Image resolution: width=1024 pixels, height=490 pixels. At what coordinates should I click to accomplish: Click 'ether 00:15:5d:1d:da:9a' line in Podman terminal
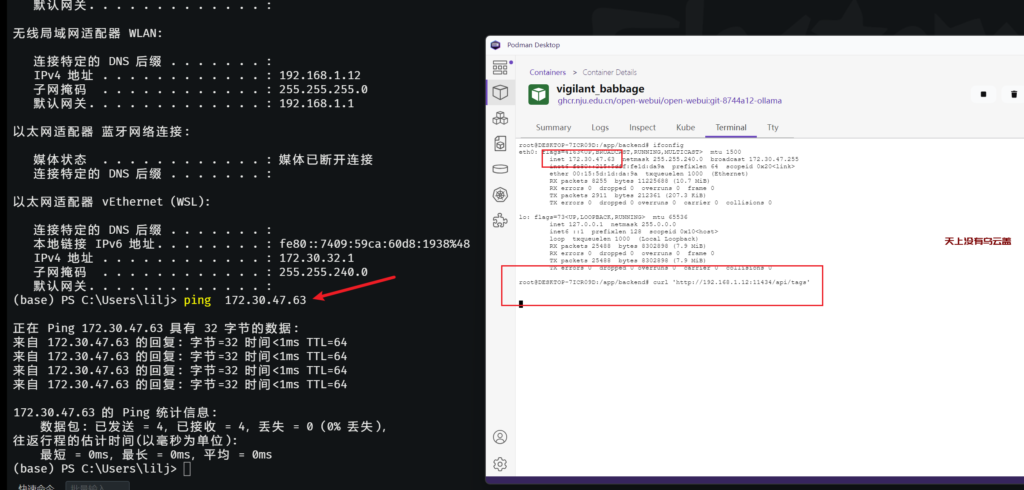[x=649, y=173]
